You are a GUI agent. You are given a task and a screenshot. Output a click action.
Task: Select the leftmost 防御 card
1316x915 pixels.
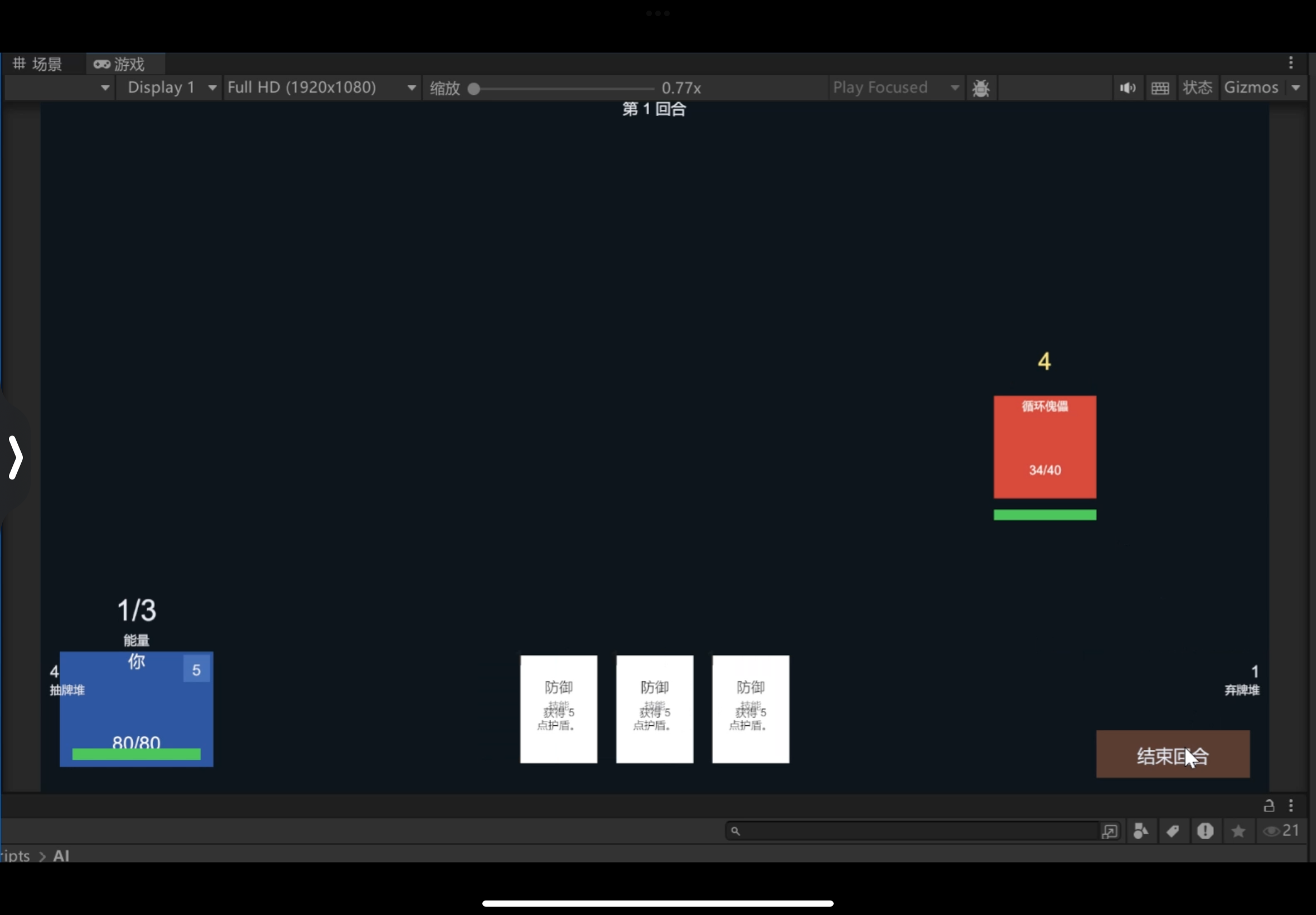559,709
